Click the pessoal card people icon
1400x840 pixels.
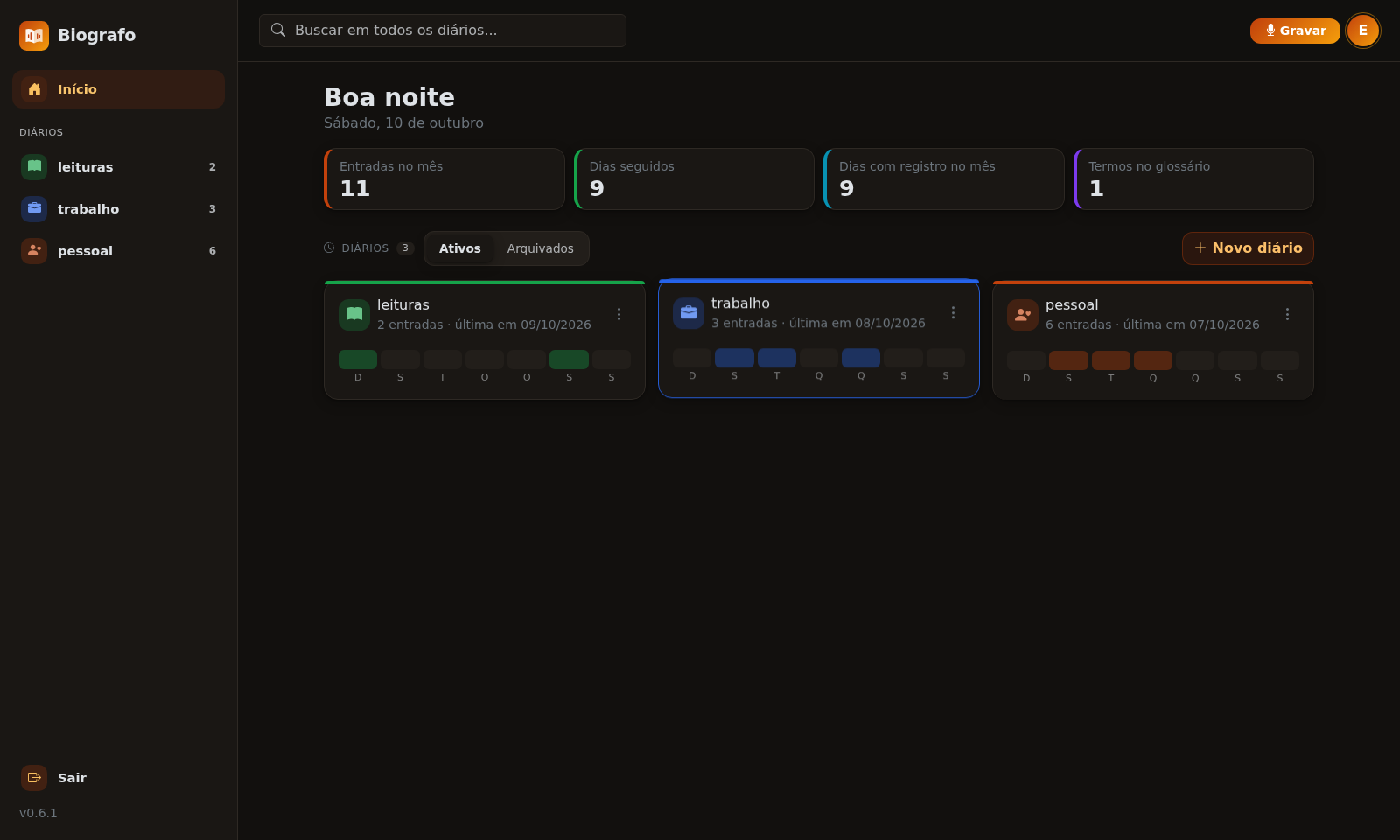click(1023, 315)
